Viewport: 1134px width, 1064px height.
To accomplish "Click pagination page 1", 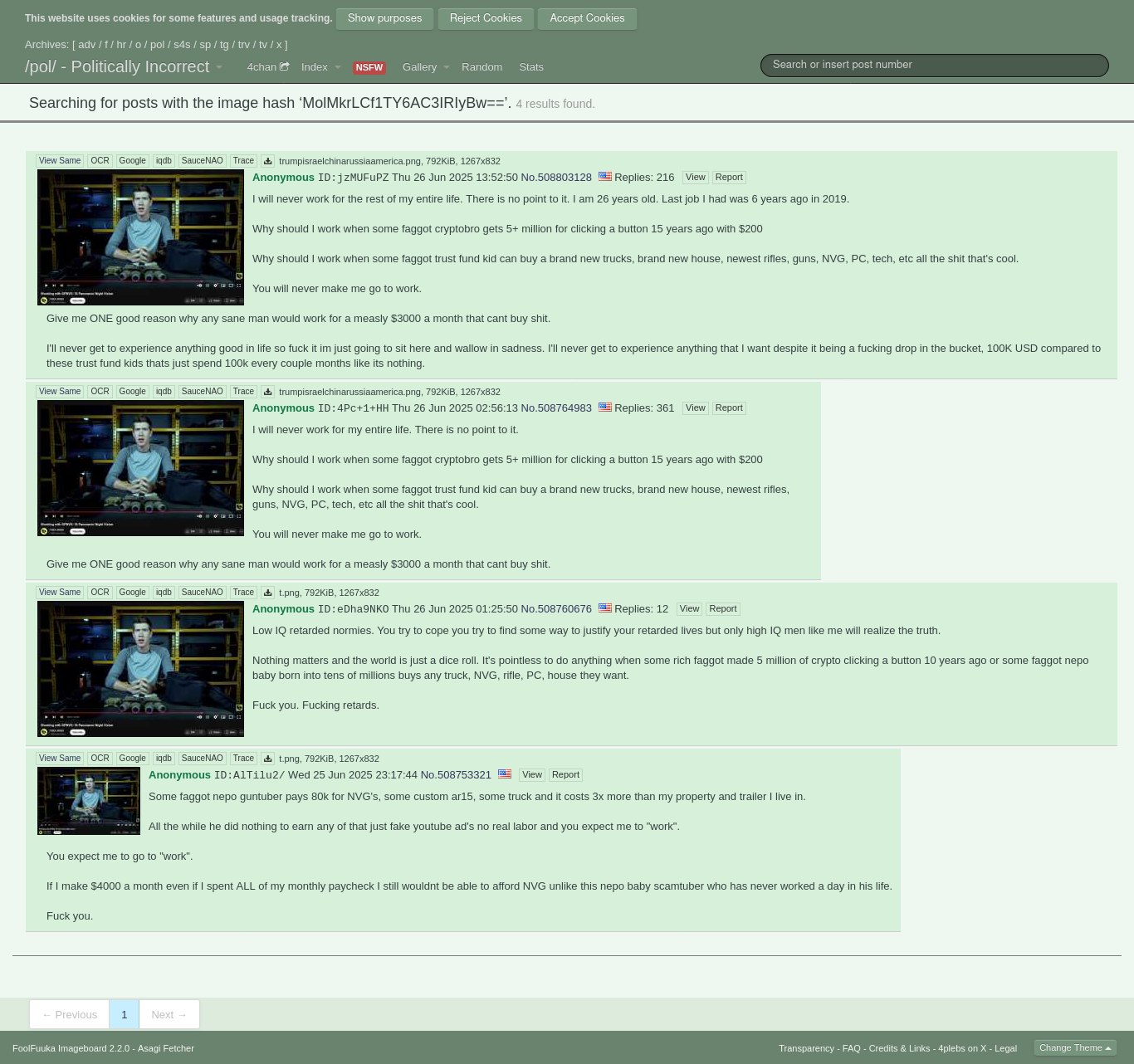I will (124, 1014).
